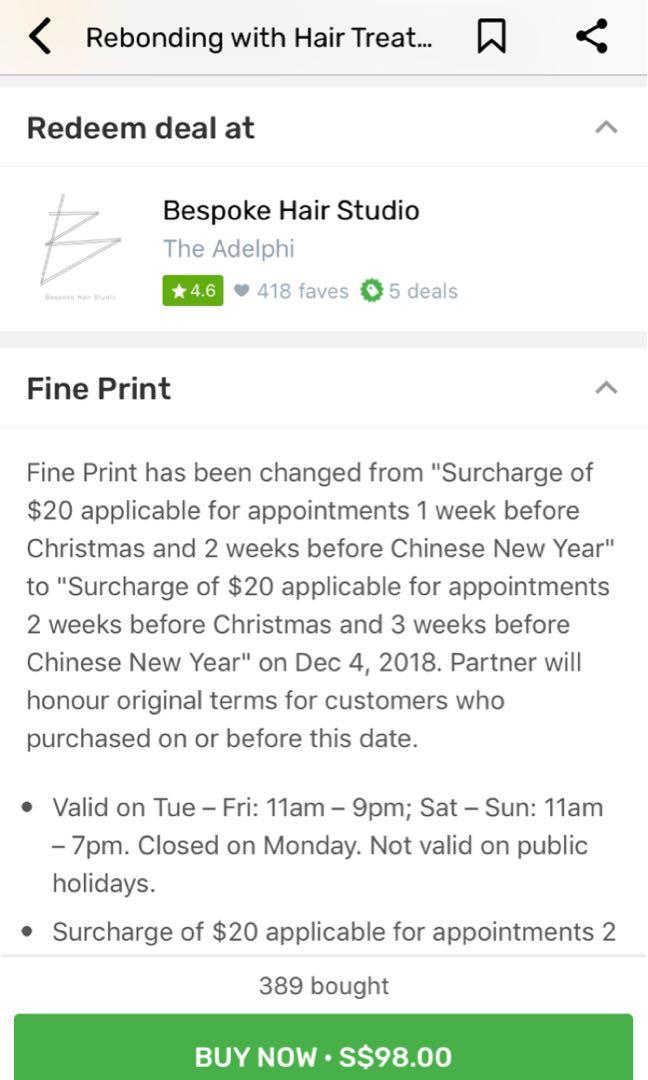Tap The Adelphi location link
Screen dimensions: 648x1080
pos(229,249)
